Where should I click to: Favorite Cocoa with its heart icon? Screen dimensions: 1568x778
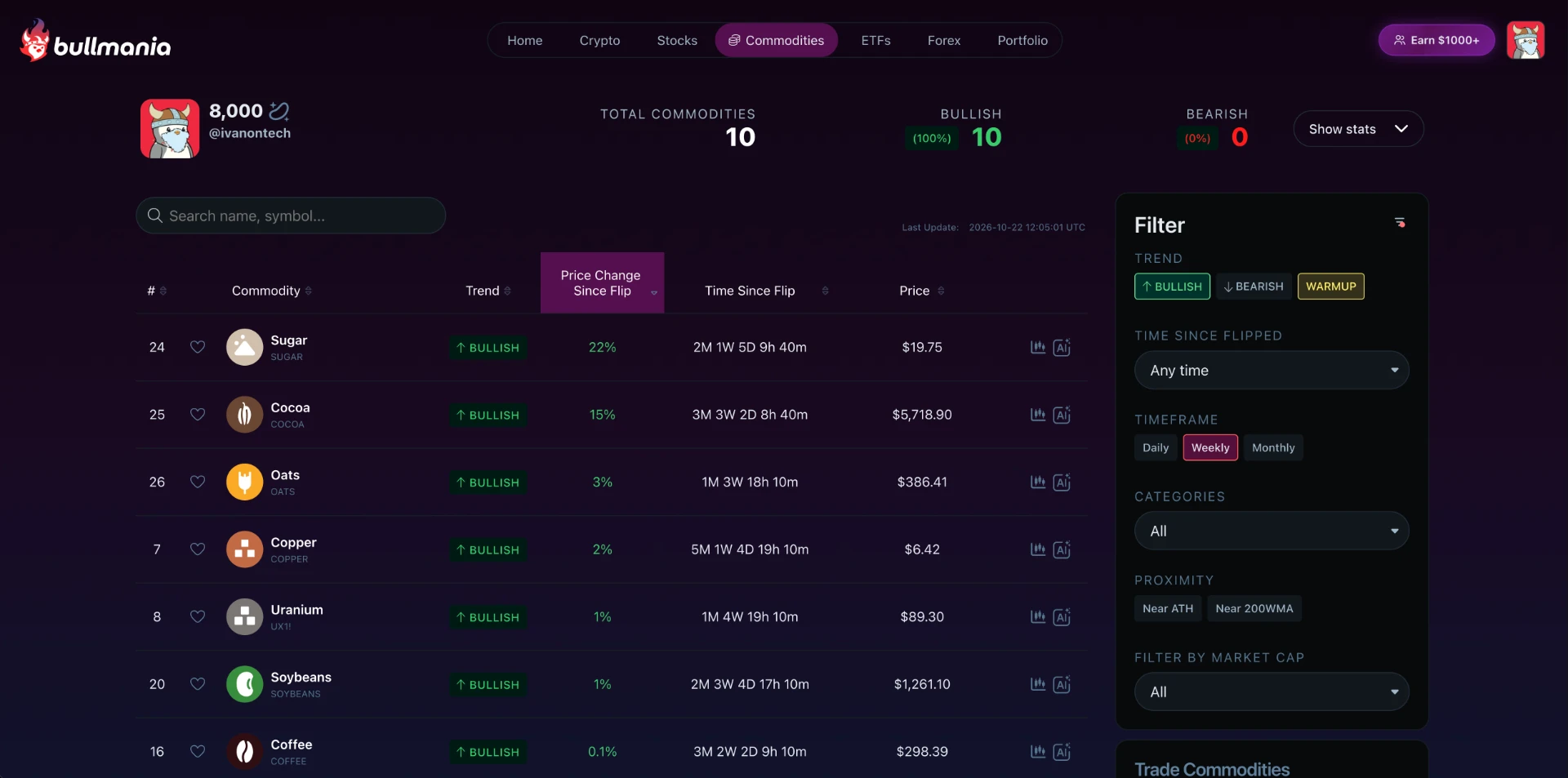point(198,415)
